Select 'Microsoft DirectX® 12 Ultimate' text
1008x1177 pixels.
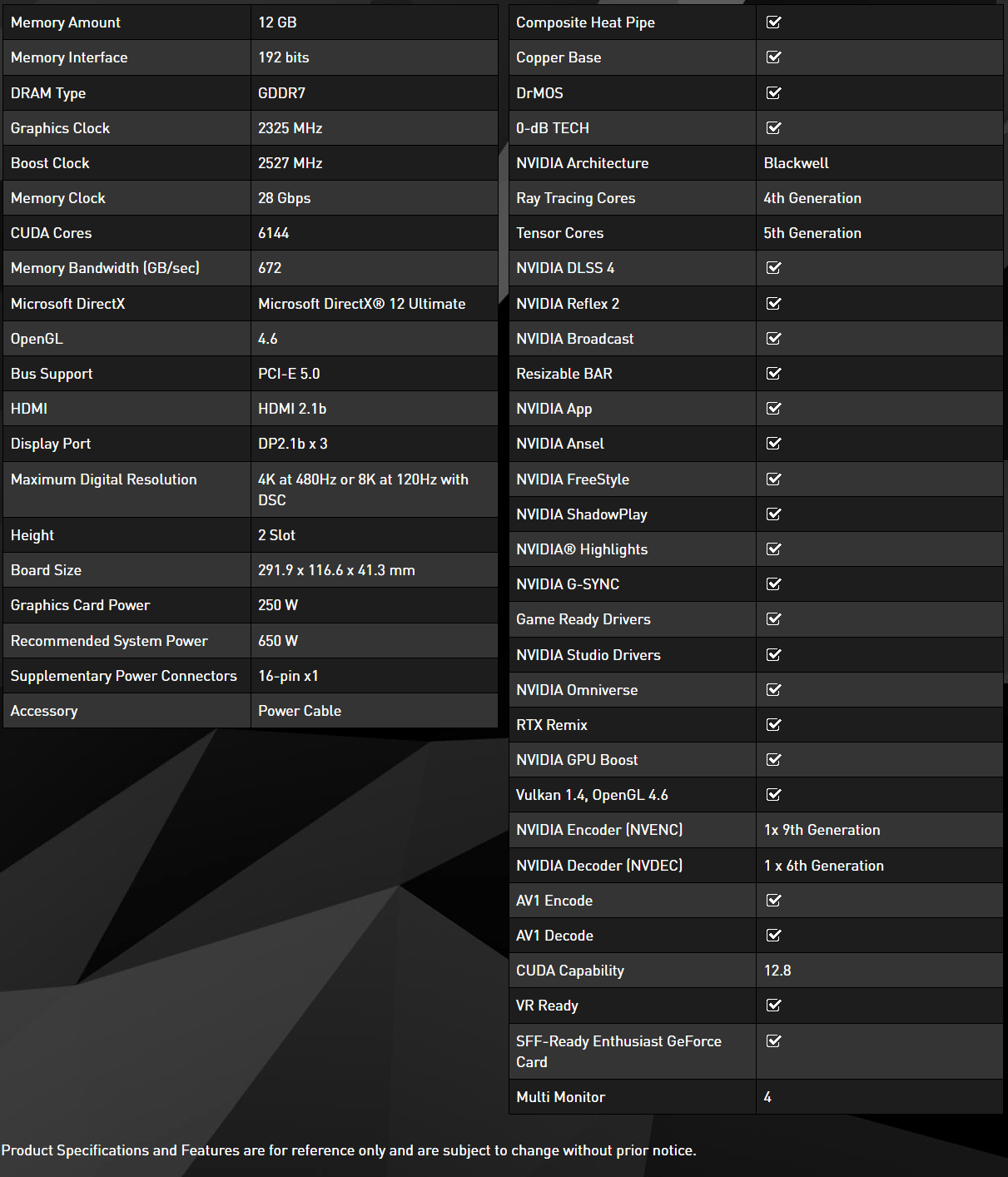point(361,304)
